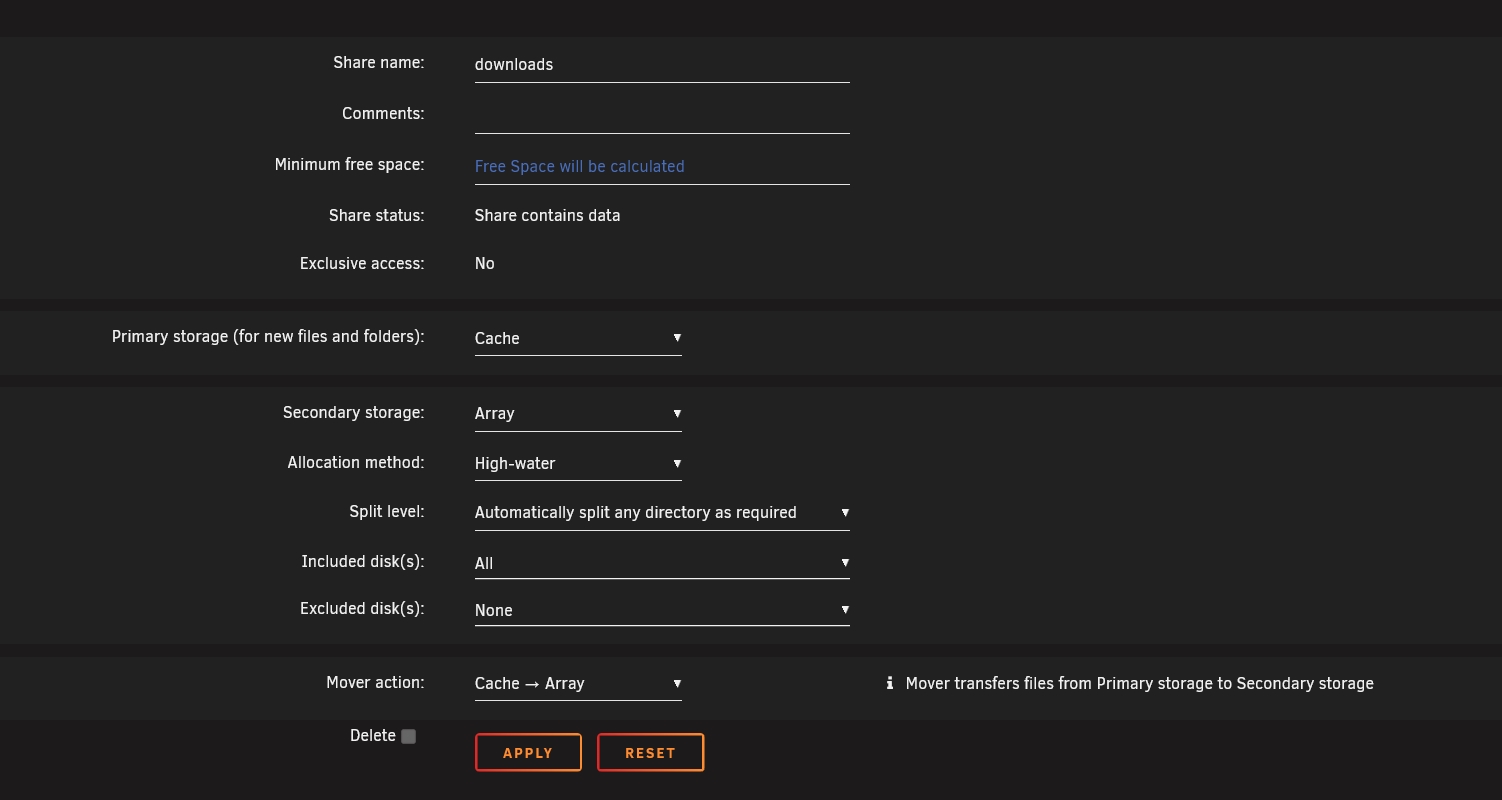
Task: Click the 'Mover action:' label text
Action: pos(375,682)
